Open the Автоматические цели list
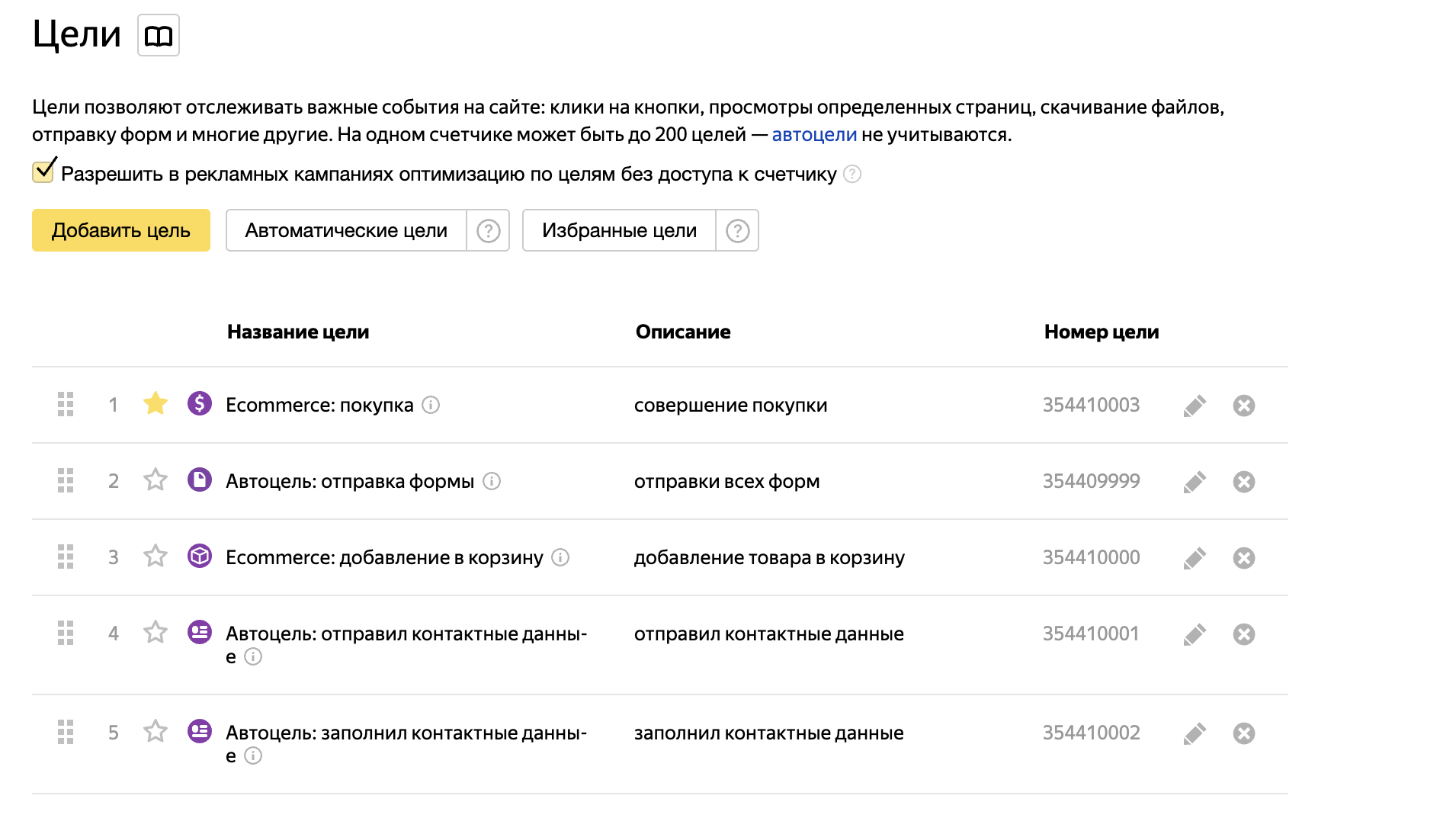Screen dimensions: 1456x834 pos(345,230)
